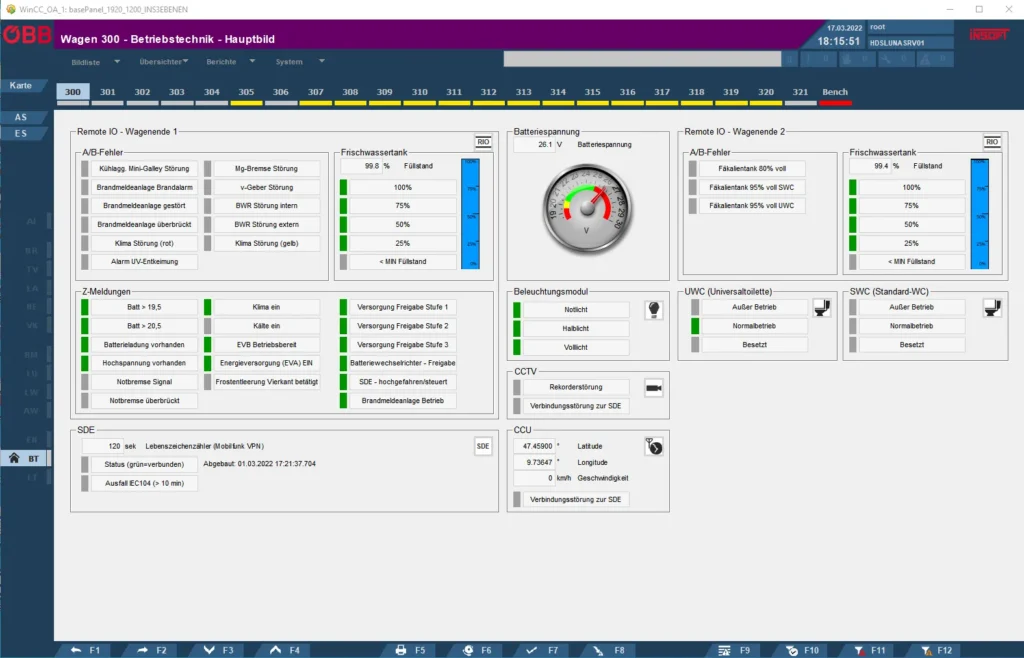The height and width of the screenshot is (658, 1024).
Task: Open the Karte sidebar button
Action: coord(22,86)
